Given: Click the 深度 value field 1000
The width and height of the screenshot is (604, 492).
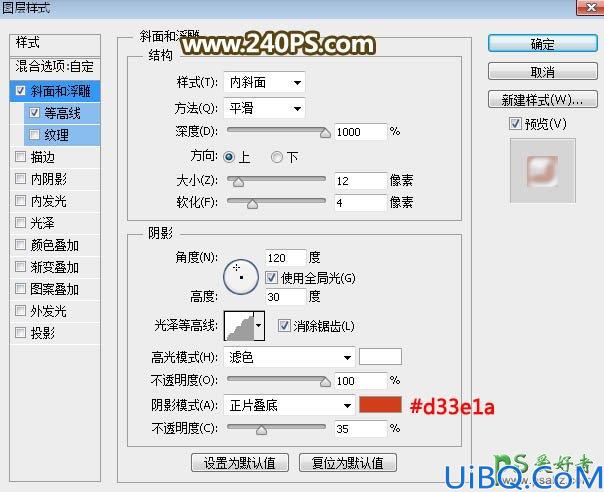Looking at the screenshot, I should 360,132.
